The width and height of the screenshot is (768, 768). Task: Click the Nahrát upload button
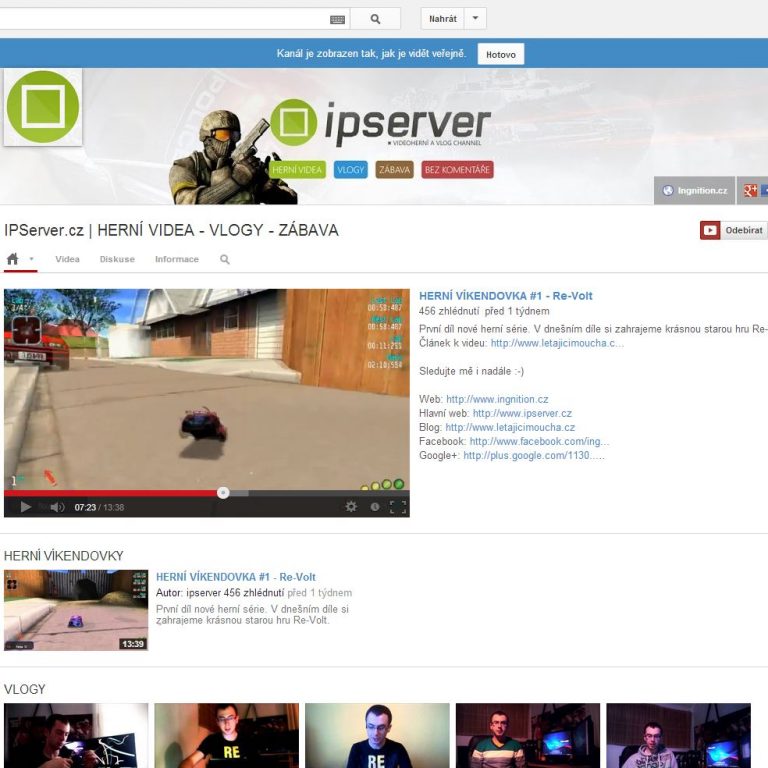click(x=442, y=19)
